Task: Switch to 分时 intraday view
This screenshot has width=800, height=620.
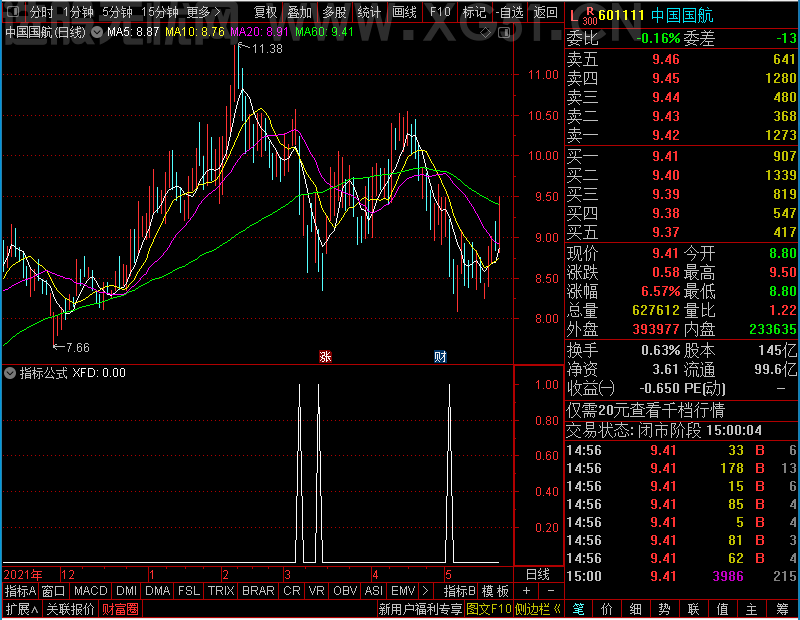Action: (41, 12)
